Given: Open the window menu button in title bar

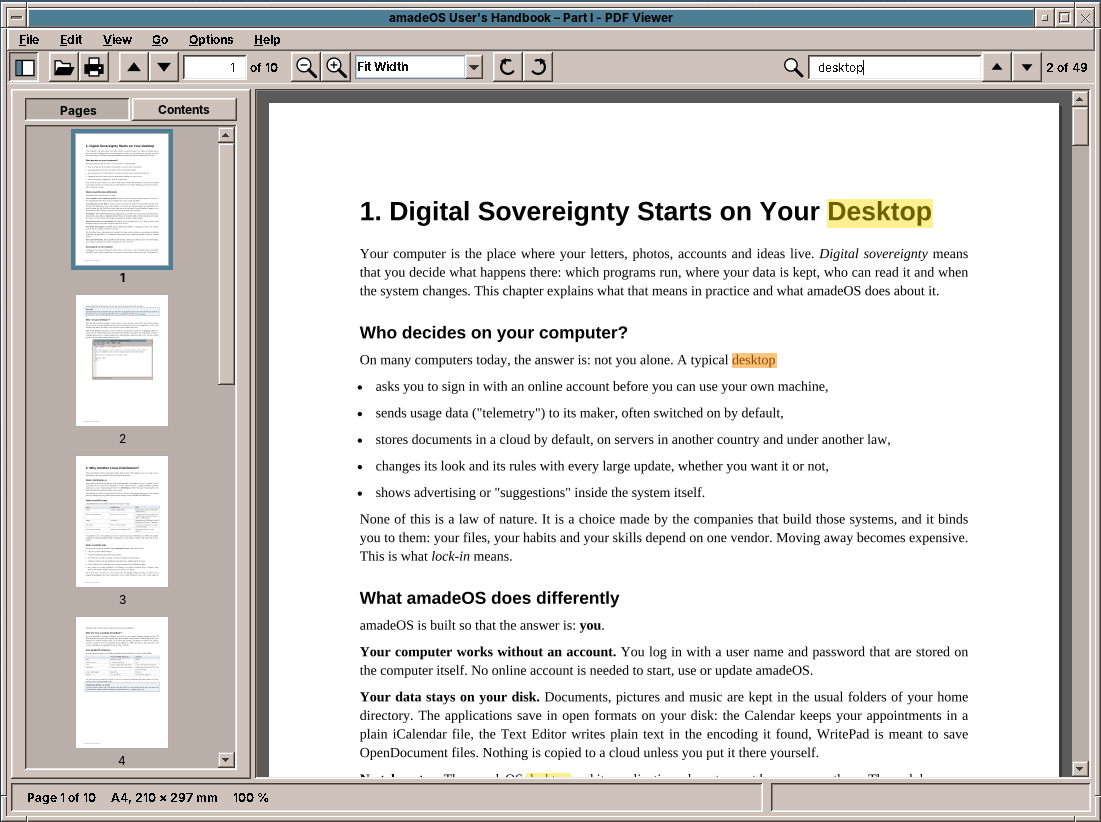Looking at the screenshot, I should (x=17, y=17).
